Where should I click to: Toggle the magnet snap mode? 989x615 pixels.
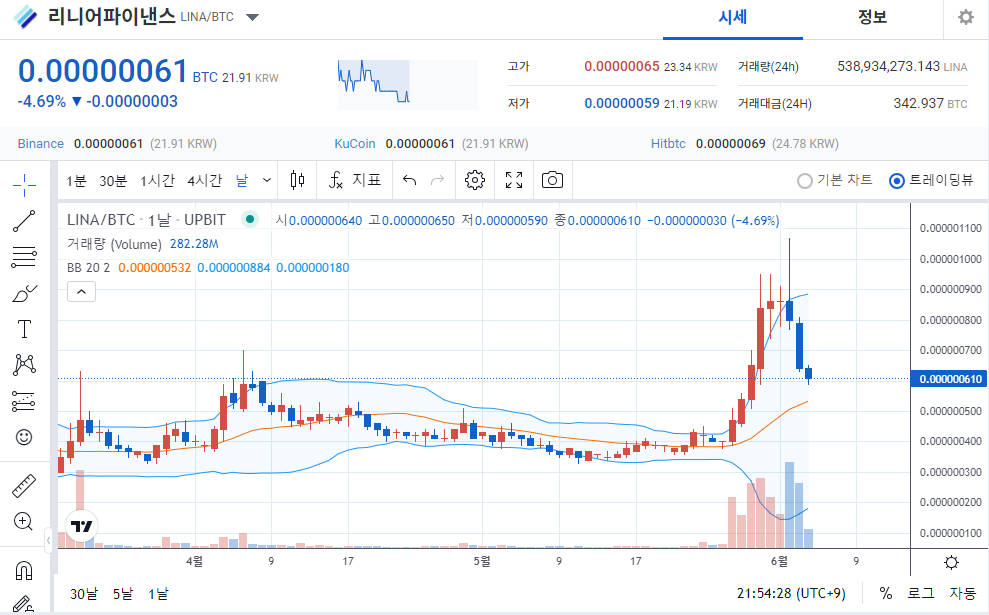point(24,571)
